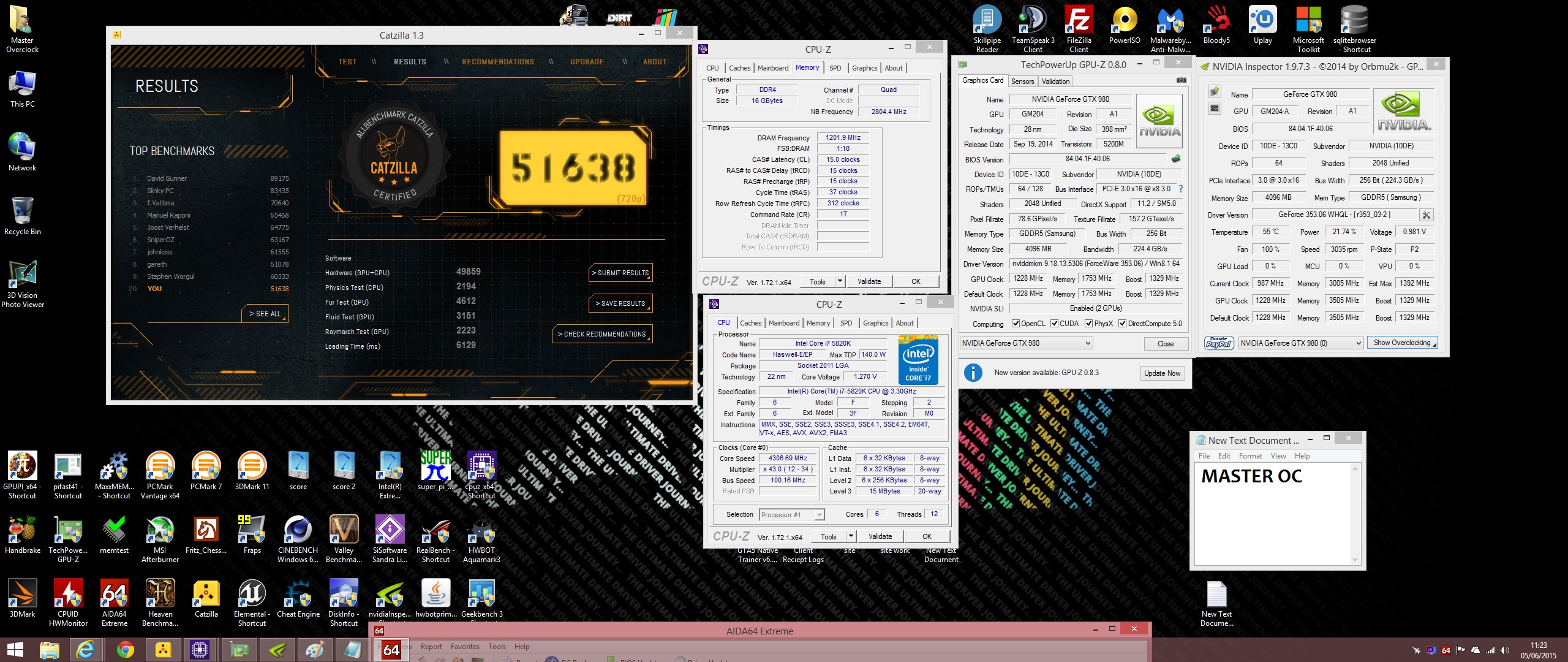Open Heaven Benchmark desktop icon
This screenshot has height=662, width=1568.
click(160, 602)
